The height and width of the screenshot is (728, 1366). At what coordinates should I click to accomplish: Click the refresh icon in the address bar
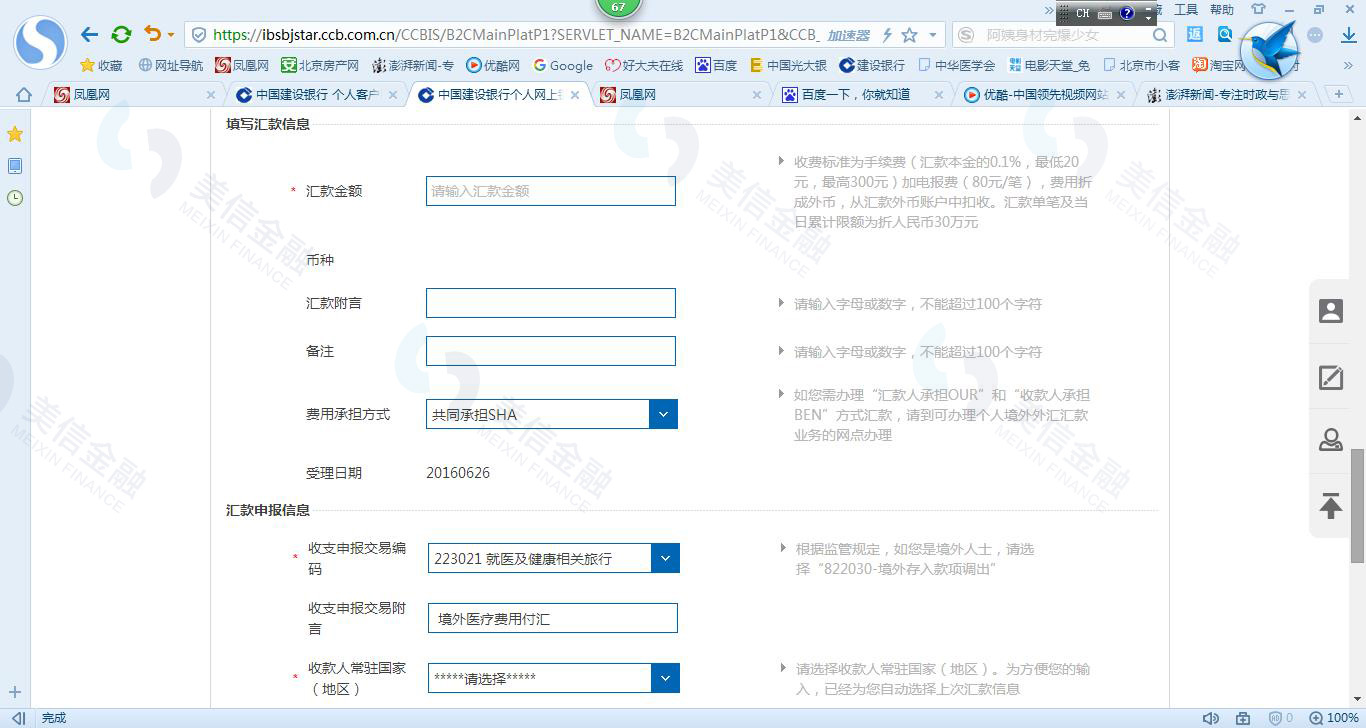click(121, 33)
